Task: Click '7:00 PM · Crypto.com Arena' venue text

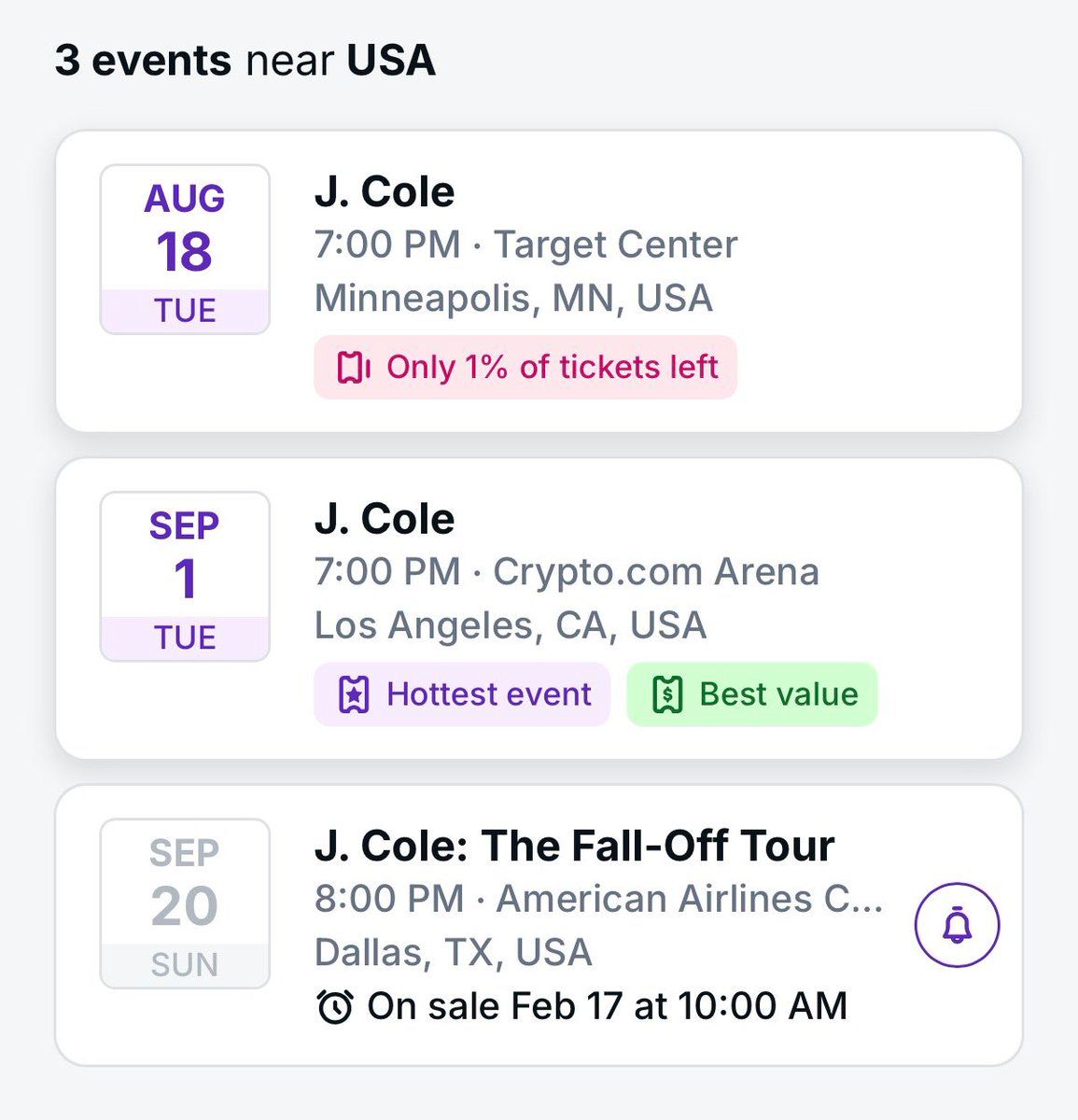Action: point(567,571)
